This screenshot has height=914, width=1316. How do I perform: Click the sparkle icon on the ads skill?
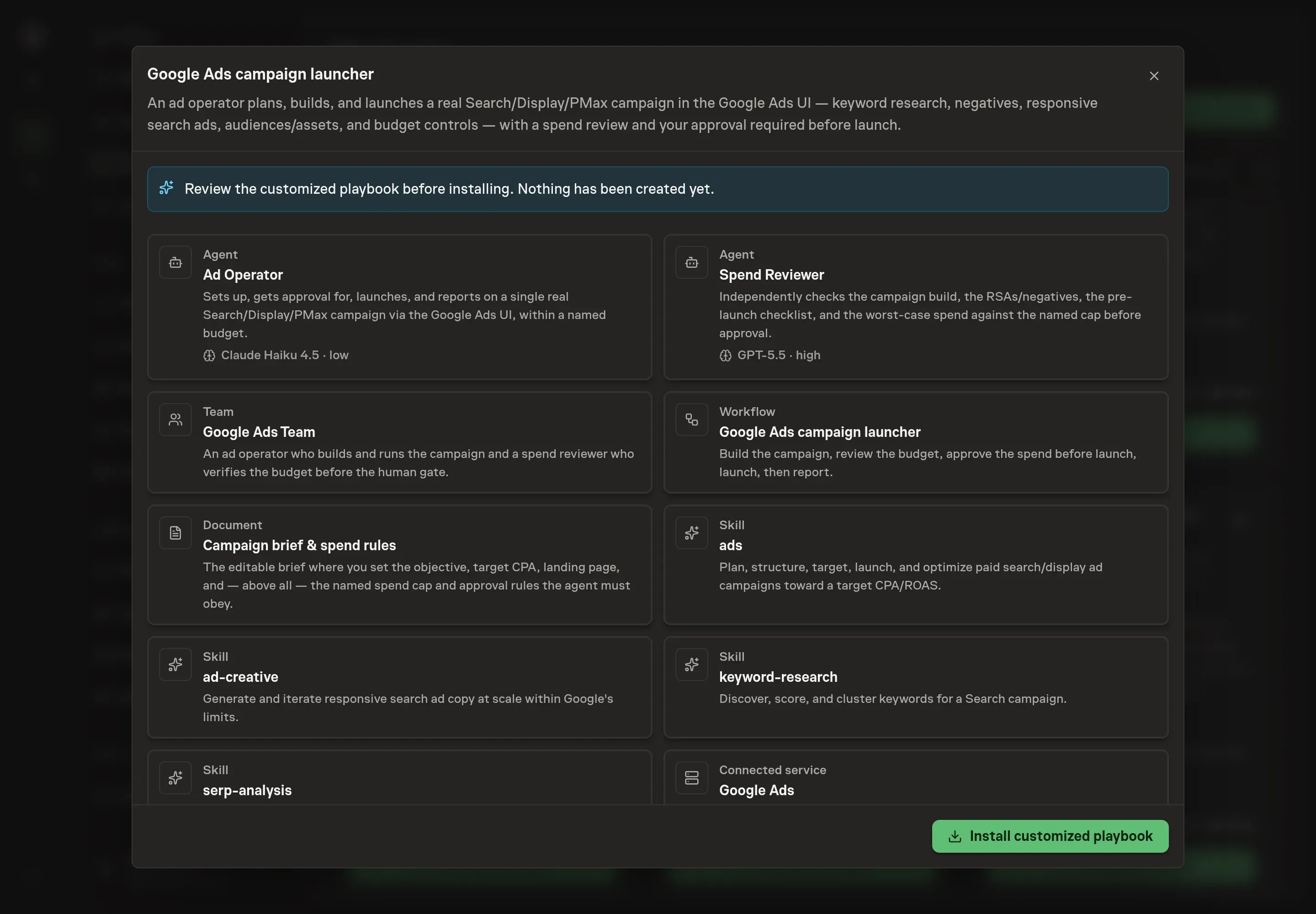point(692,533)
